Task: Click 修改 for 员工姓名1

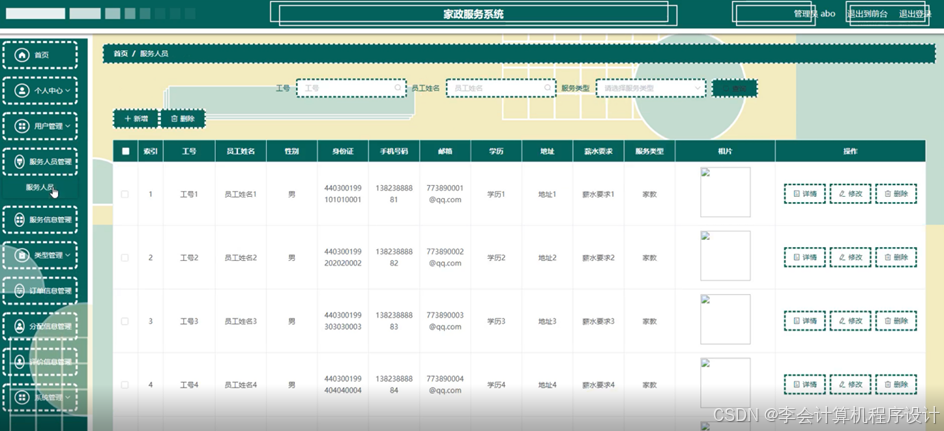Action: coord(850,194)
